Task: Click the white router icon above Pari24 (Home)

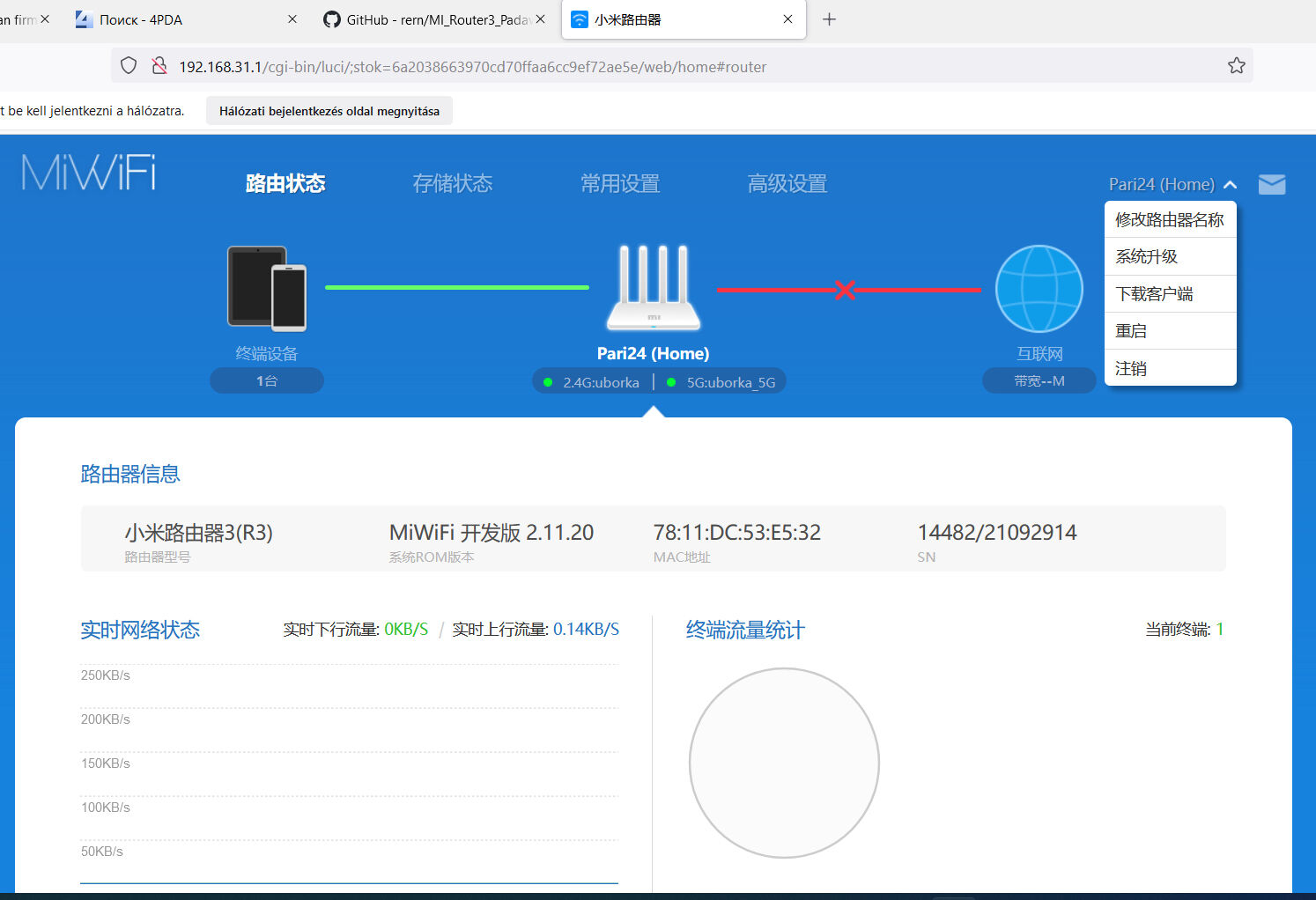Action: (x=654, y=287)
